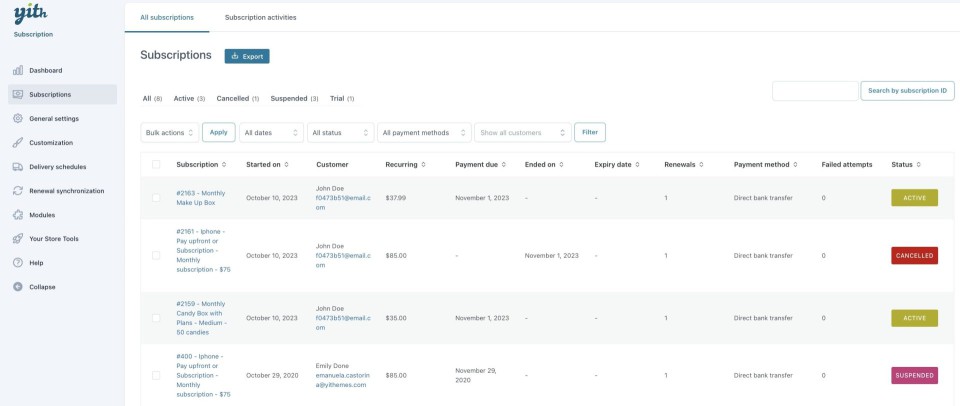Image resolution: width=960 pixels, height=406 pixels.
Task: Click the red Cancelled status badge
Action: [x=914, y=256]
